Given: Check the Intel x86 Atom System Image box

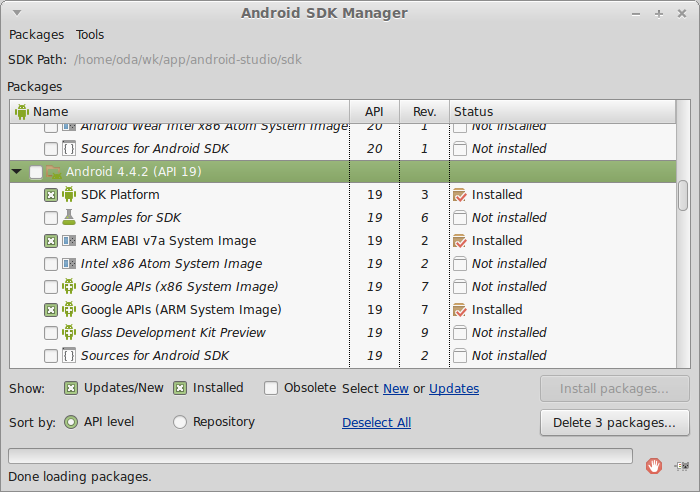Looking at the screenshot, I should [x=51, y=264].
